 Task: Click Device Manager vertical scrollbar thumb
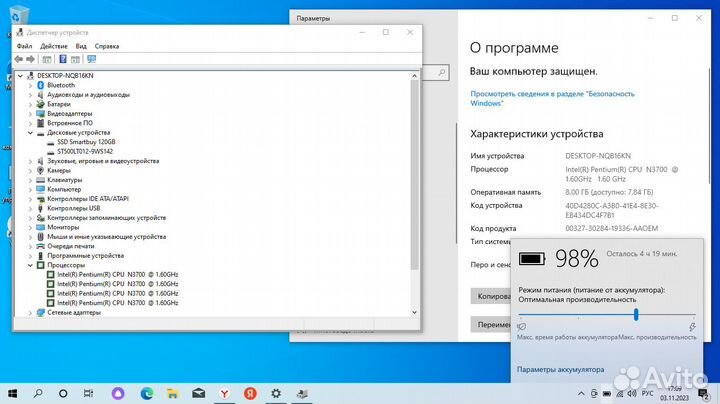(414, 174)
